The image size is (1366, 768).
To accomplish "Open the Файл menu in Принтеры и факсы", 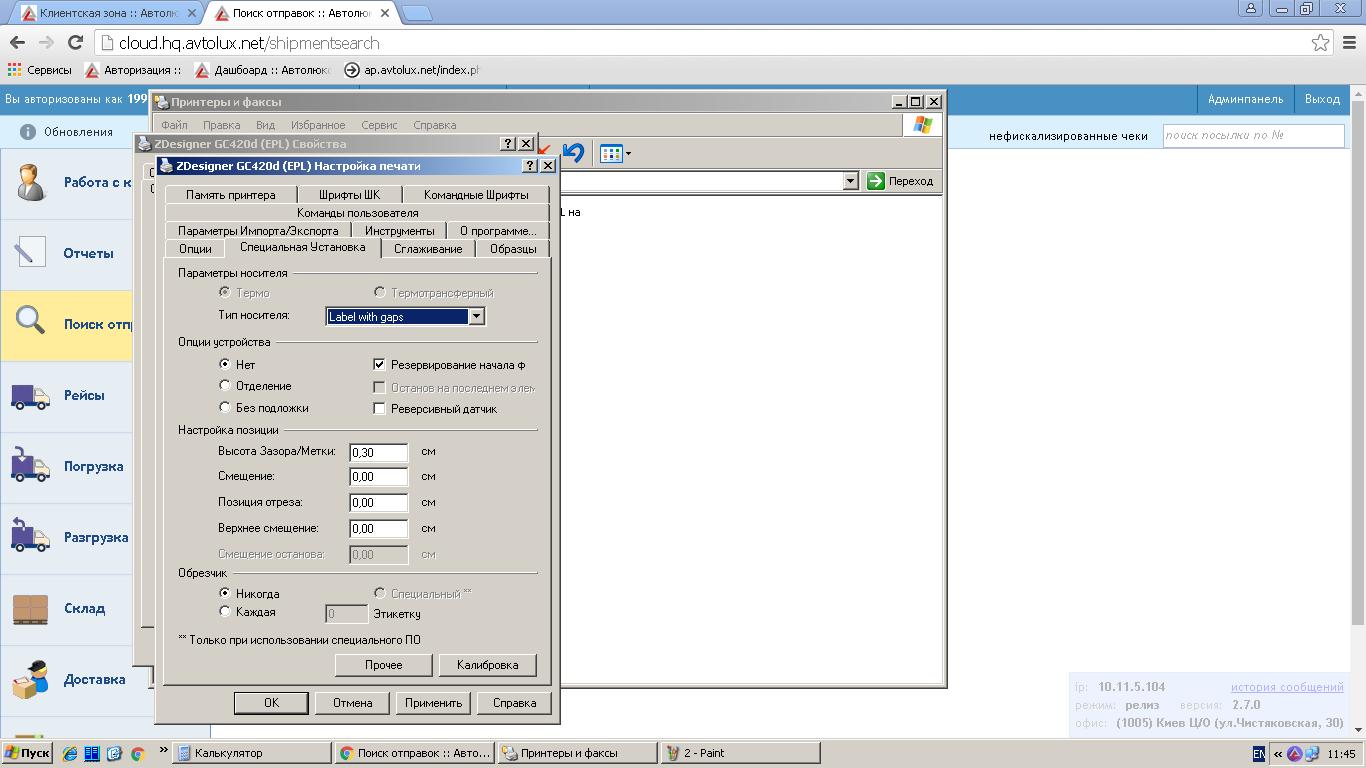I will point(174,125).
